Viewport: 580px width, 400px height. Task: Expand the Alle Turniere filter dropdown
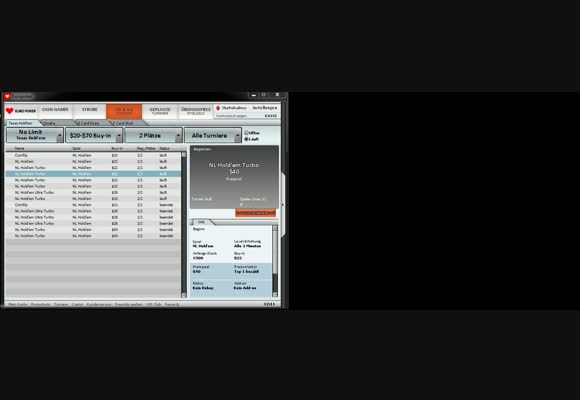(x=213, y=135)
